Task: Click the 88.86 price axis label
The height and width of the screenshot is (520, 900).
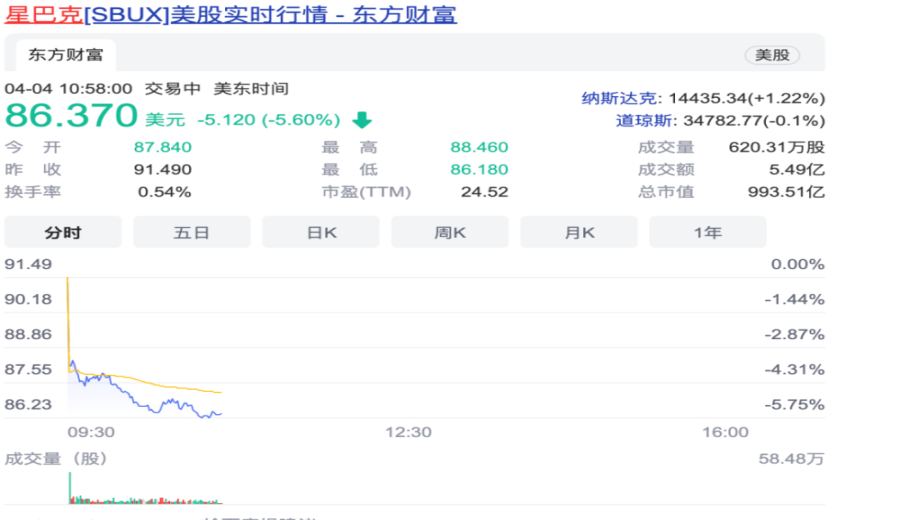Action: click(28, 334)
